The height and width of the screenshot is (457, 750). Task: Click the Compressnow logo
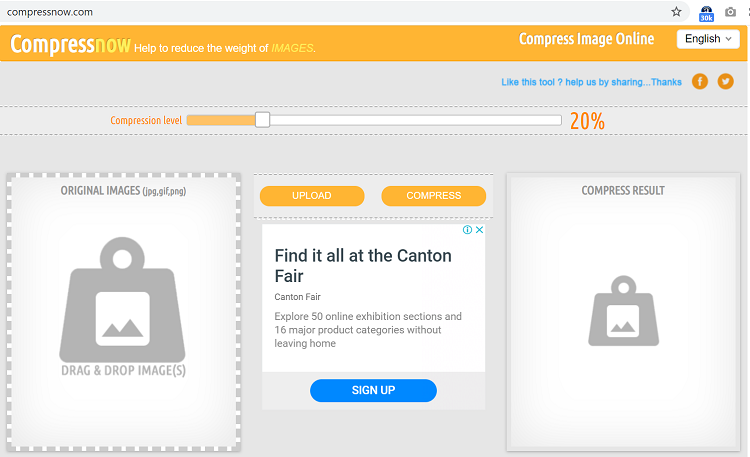click(x=70, y=44)
